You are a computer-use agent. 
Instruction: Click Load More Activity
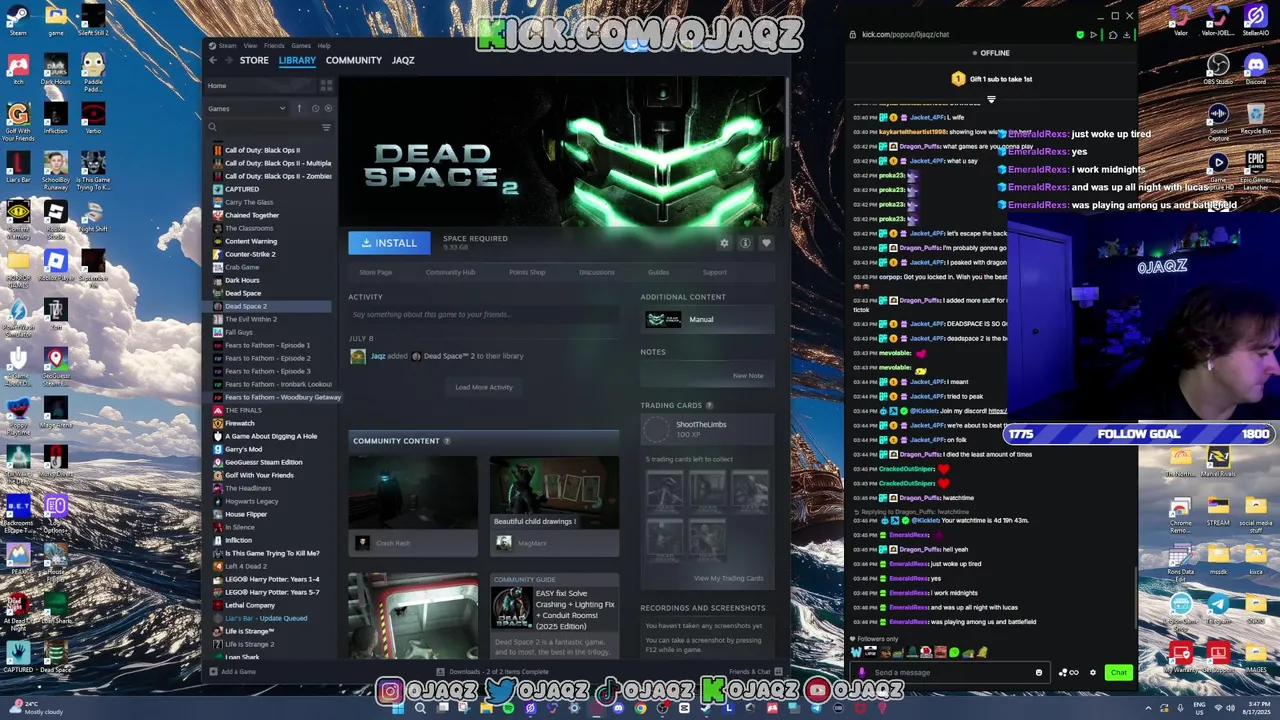click(484, 387)
